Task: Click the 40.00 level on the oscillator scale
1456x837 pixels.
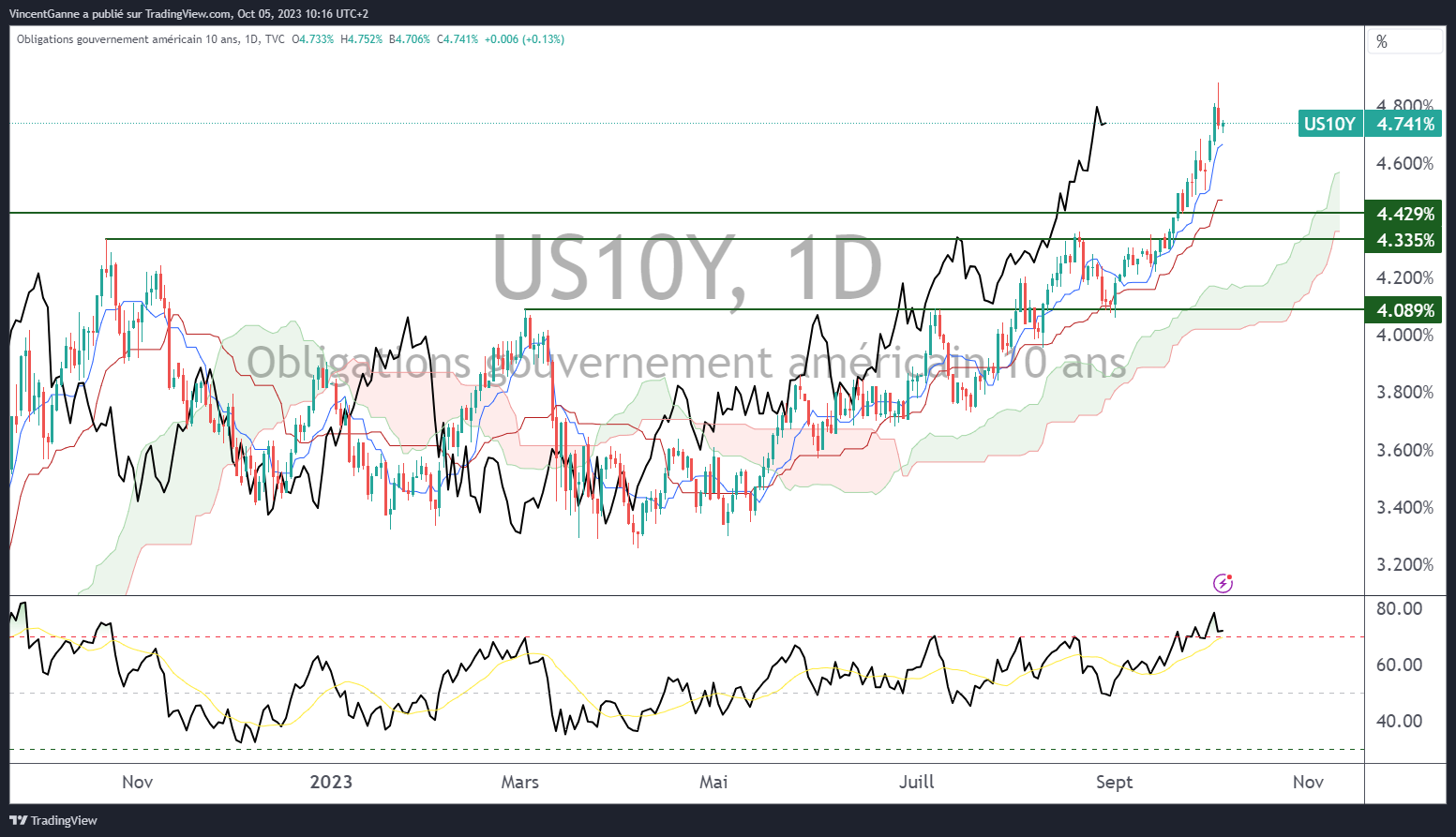Action: [x=1399, y=721]
